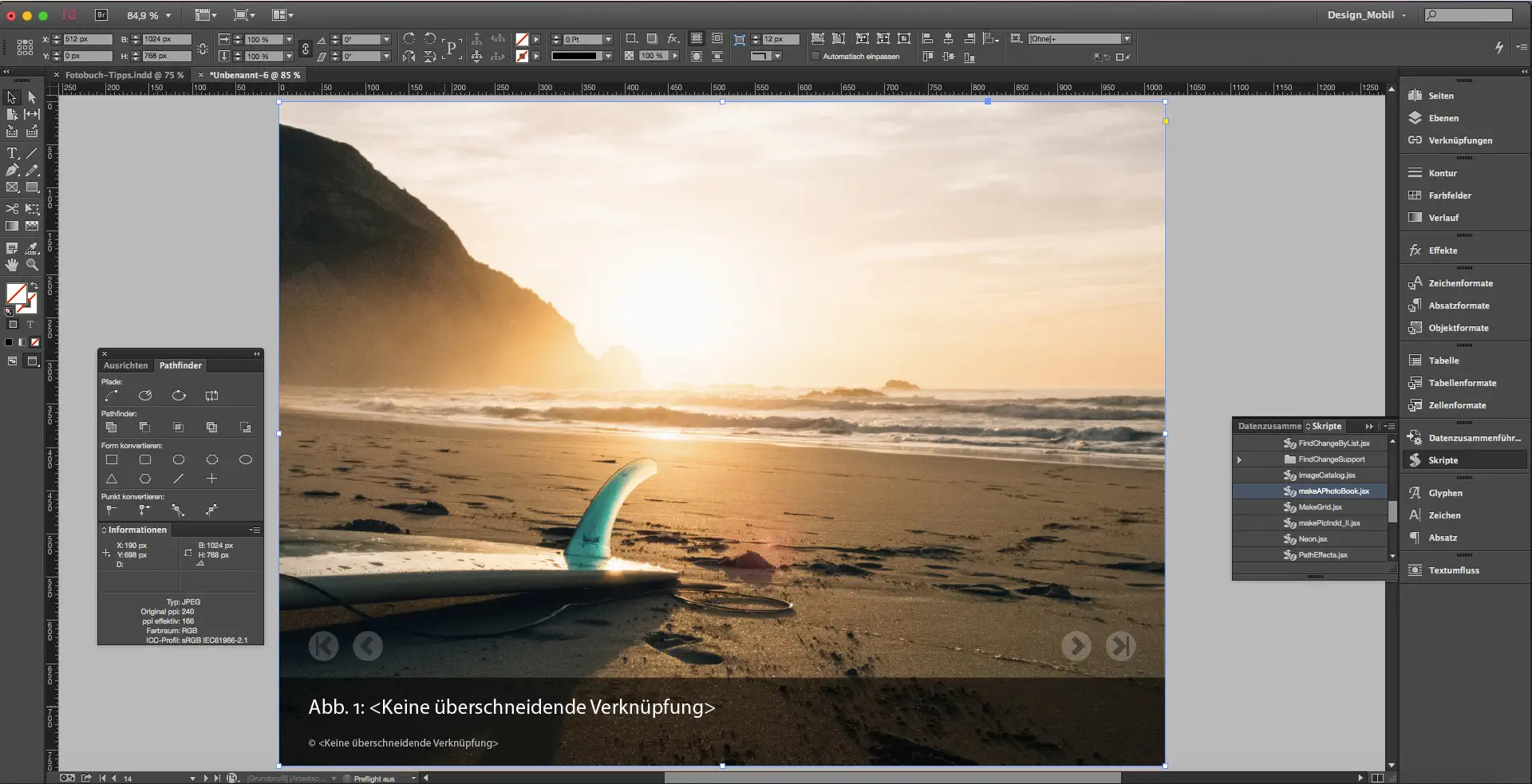Activate the Hand tool
This screenshot has width=1532, height=784.
point(12,265)
